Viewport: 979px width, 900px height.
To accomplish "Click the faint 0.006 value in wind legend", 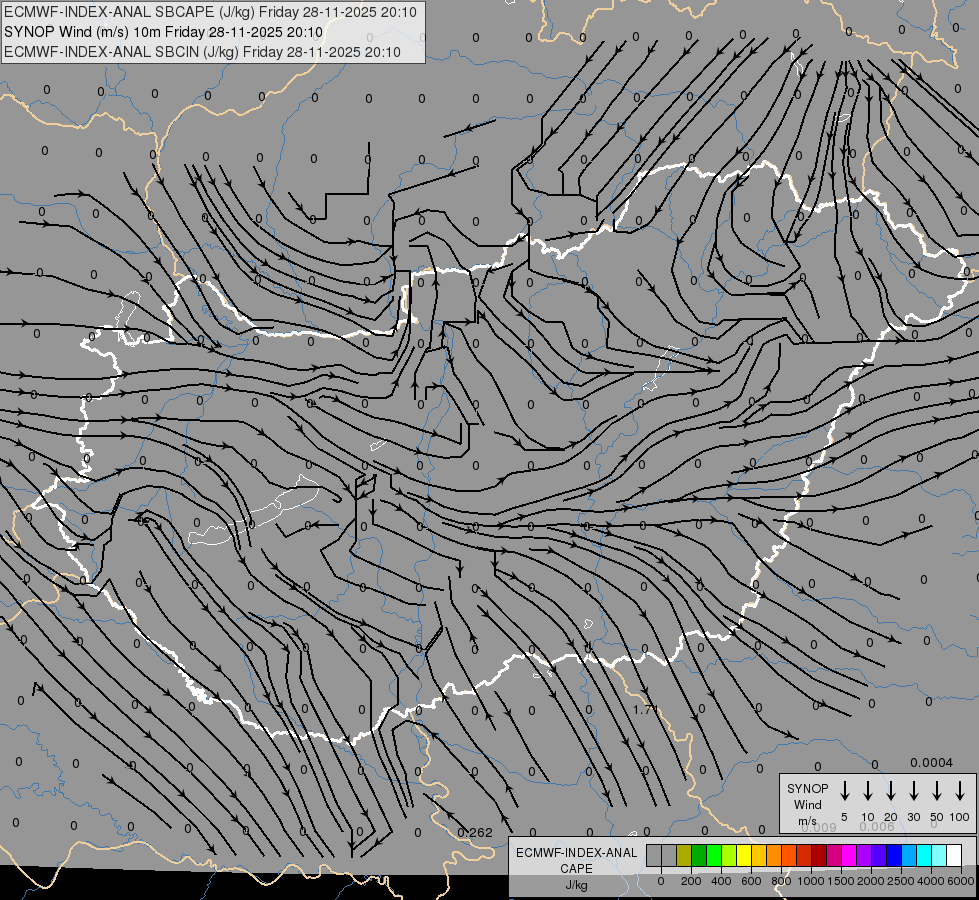I will tap(877, 826).
